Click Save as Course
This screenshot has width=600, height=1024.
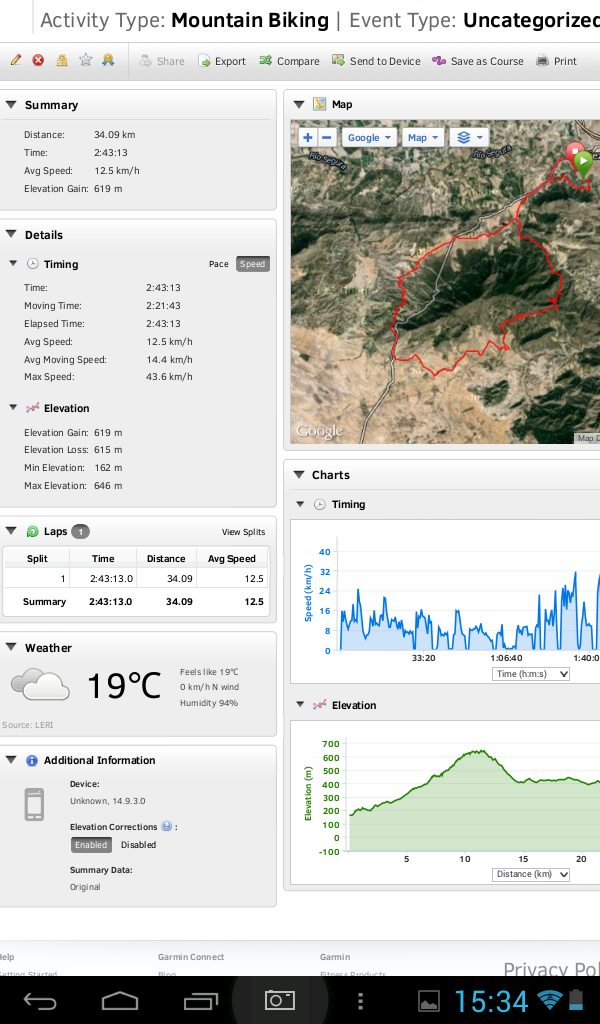[478, 61]
